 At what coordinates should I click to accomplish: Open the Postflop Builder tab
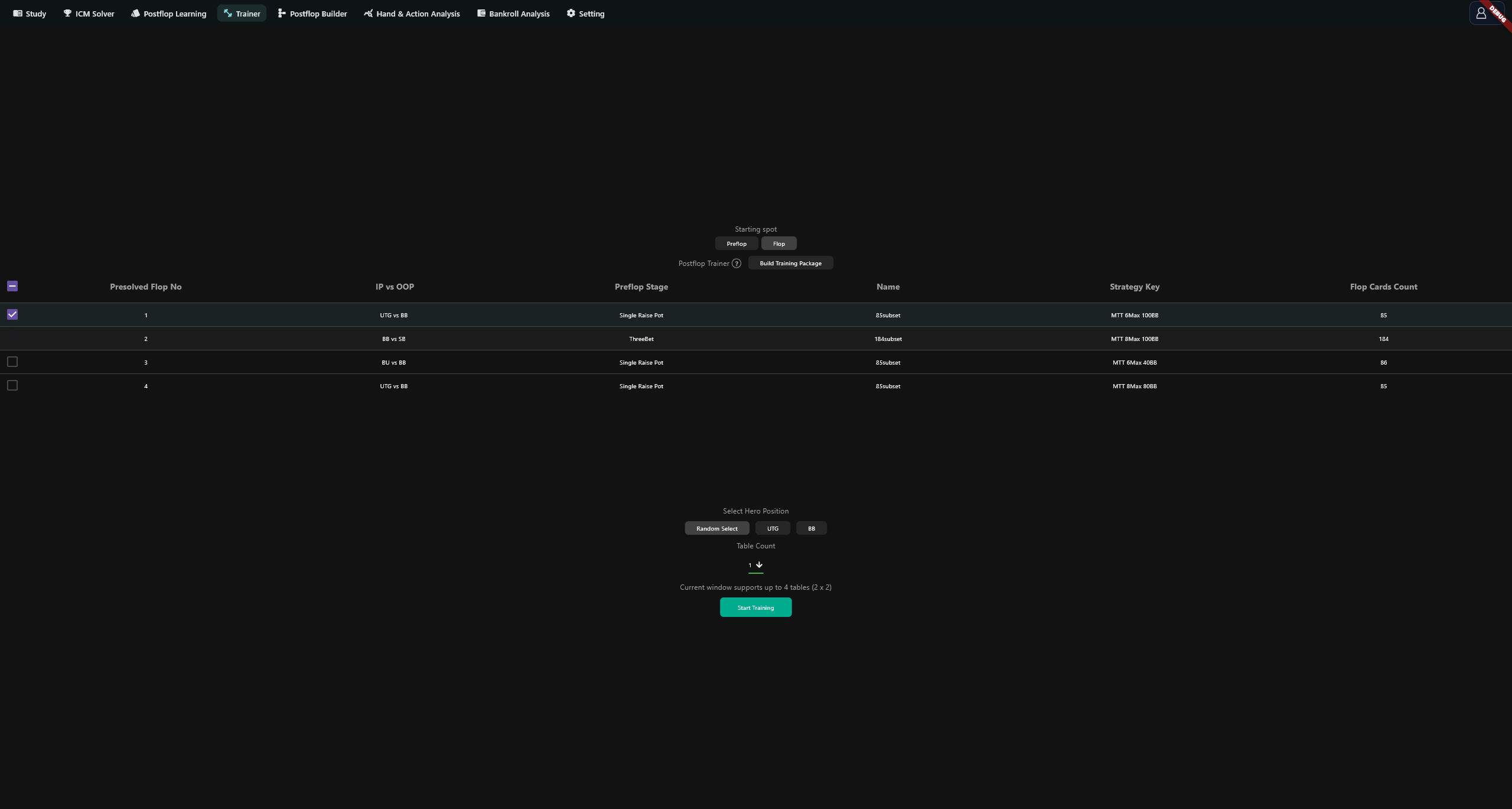312,14
